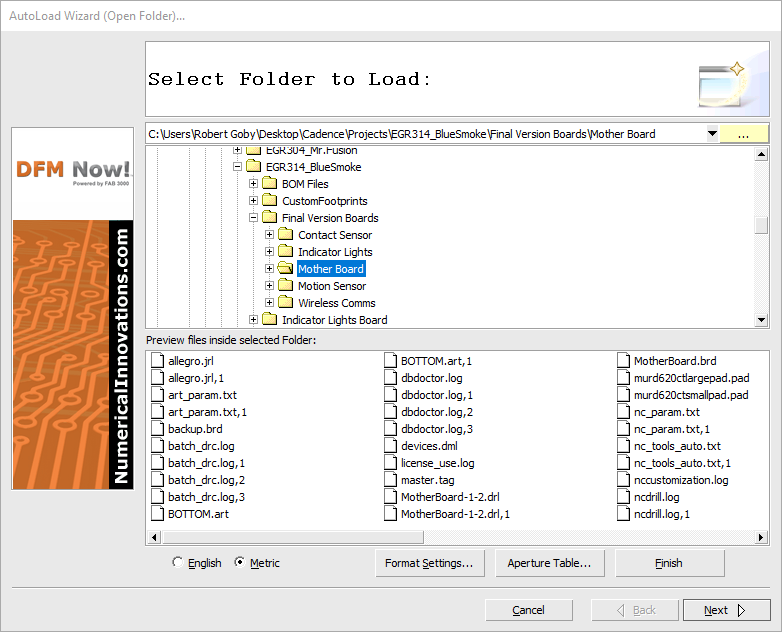Image resolution: width=782 pixels, height=632 pixels.
Task: Click the wizard sparkle window icon
Action: pos(722,84)
